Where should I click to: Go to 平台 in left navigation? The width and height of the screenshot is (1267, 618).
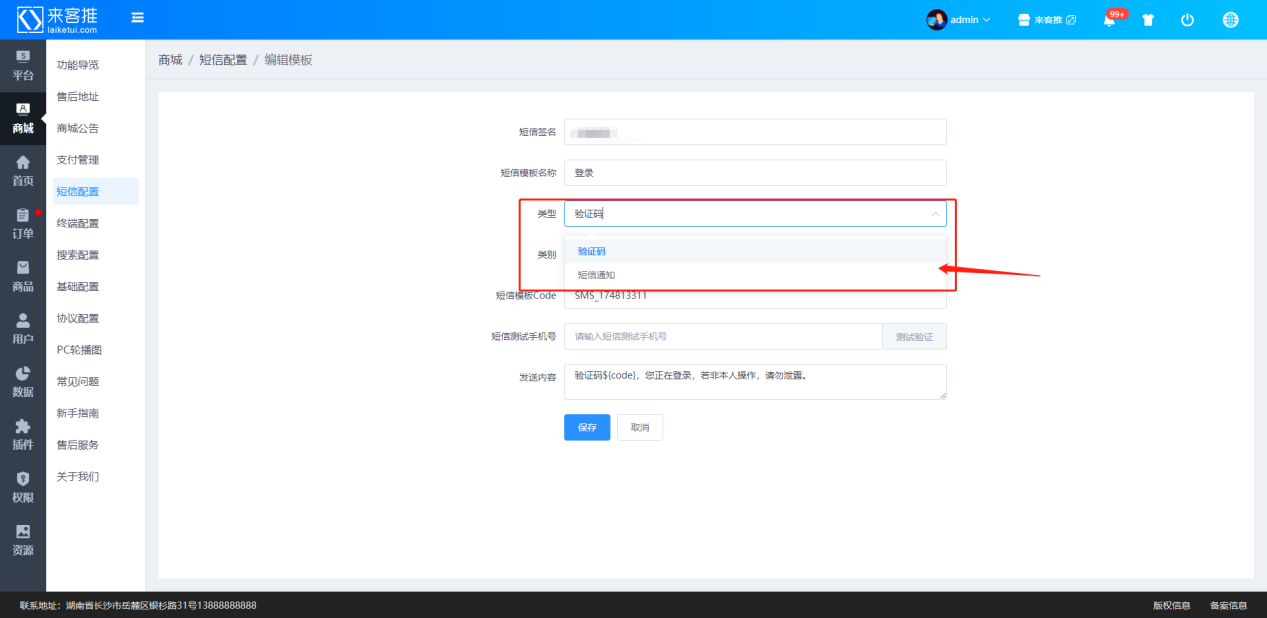pyautogui.click(x=23, y=66)
